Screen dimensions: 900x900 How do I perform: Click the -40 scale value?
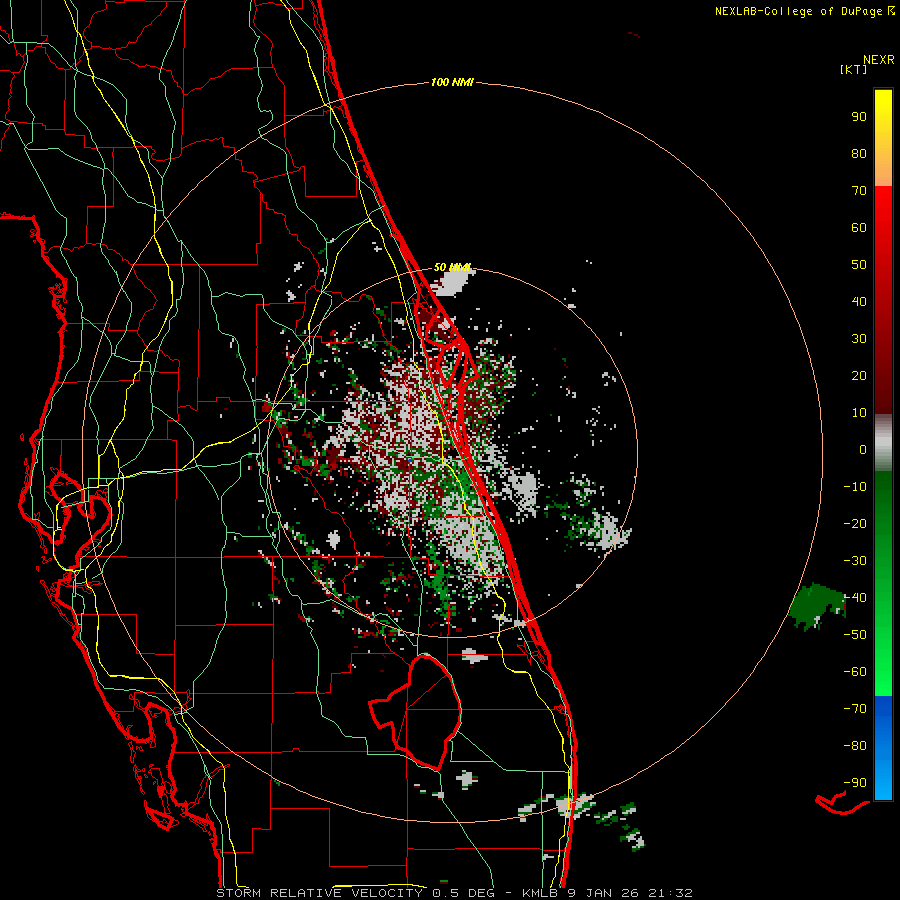click(855, 598)
